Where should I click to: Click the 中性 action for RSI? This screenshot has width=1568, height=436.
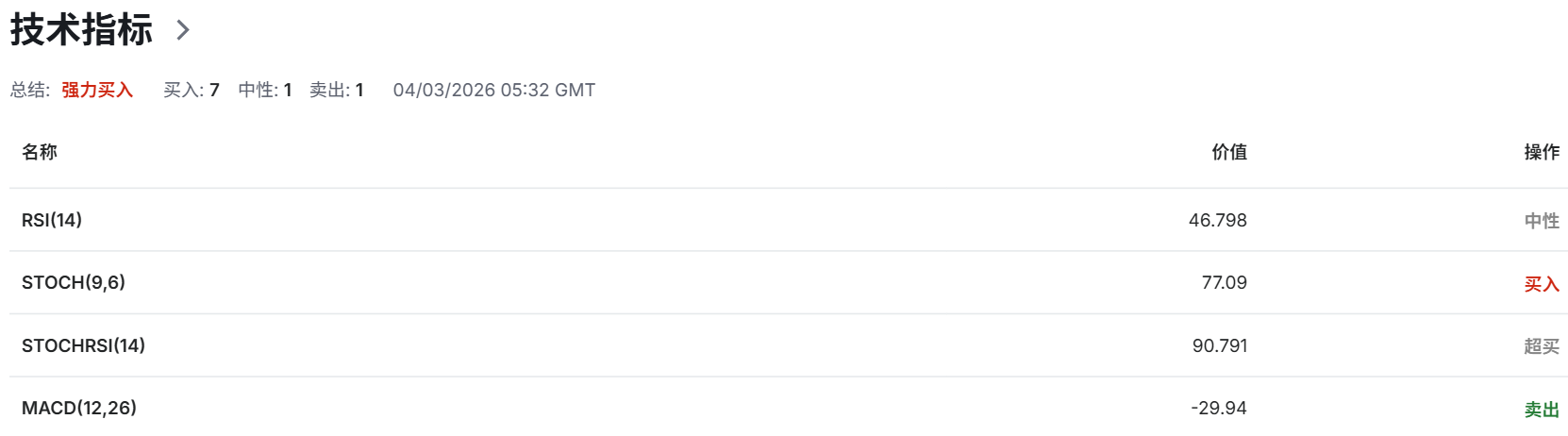tap(1542, 221)
